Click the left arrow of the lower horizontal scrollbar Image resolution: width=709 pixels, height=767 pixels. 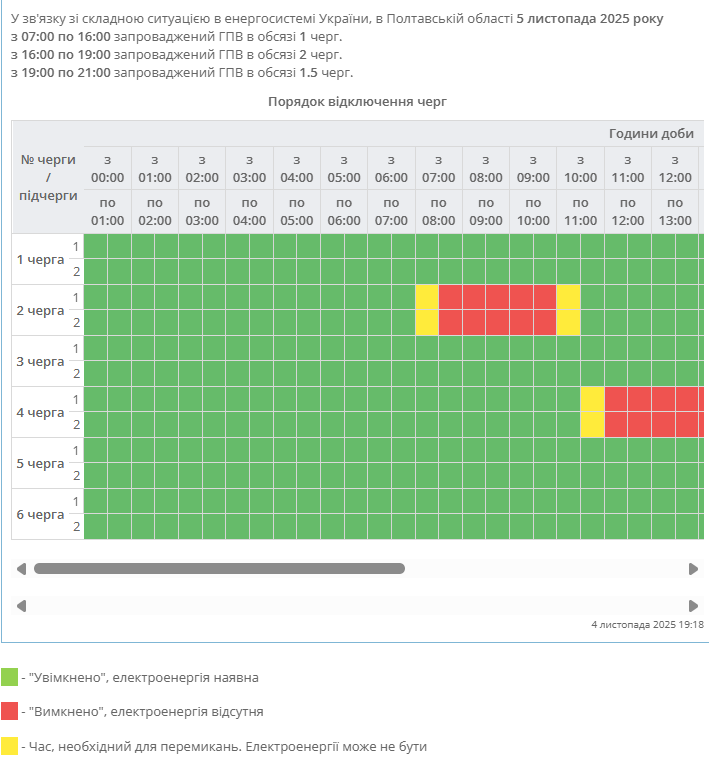point(21,606)
